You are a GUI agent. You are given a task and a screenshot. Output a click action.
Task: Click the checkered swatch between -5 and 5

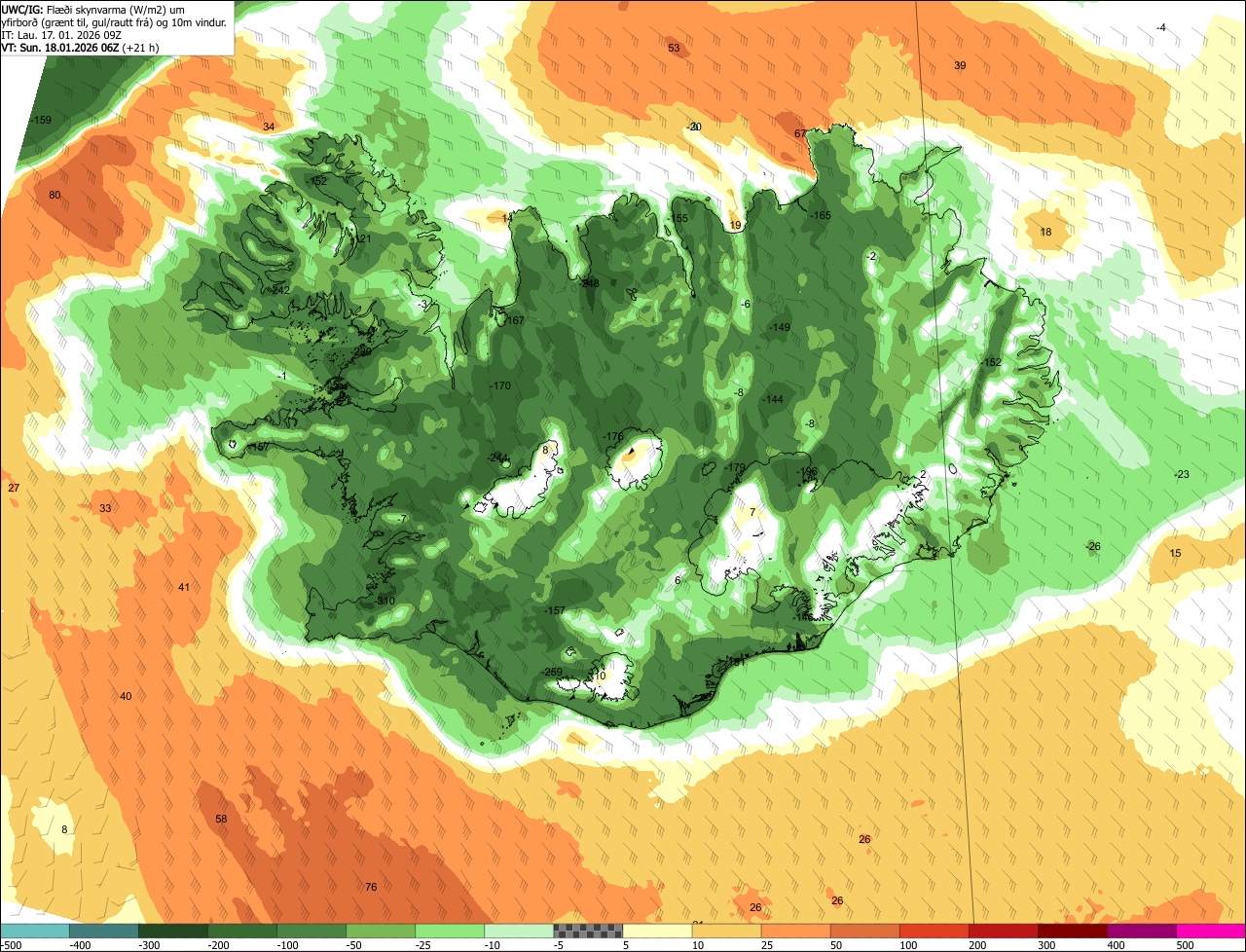(588, 931)
